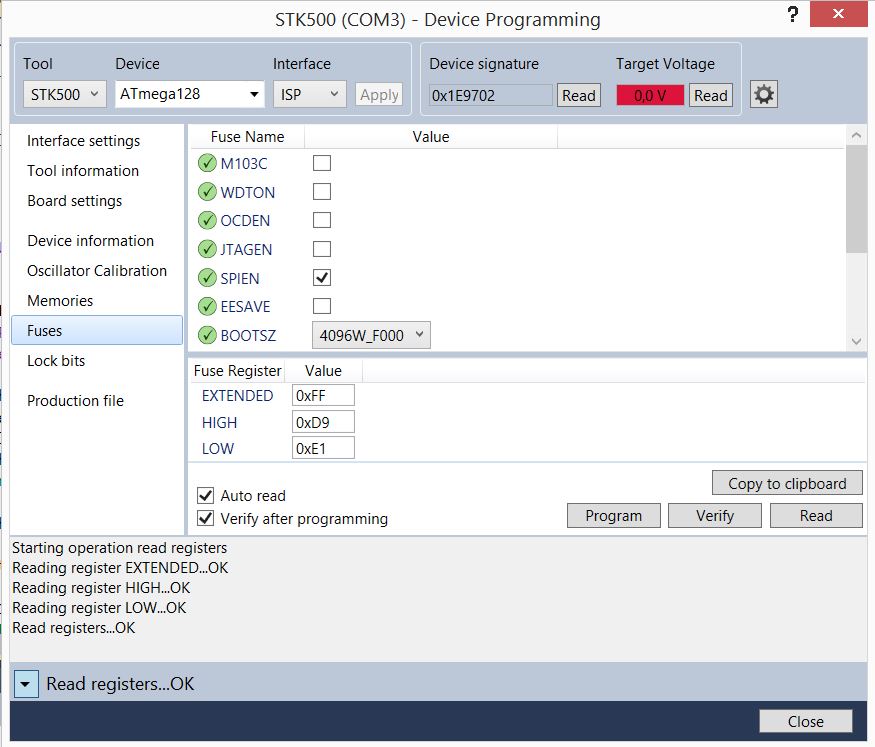Click log line 'Reading register HIGH...OK'

[101, 587]
